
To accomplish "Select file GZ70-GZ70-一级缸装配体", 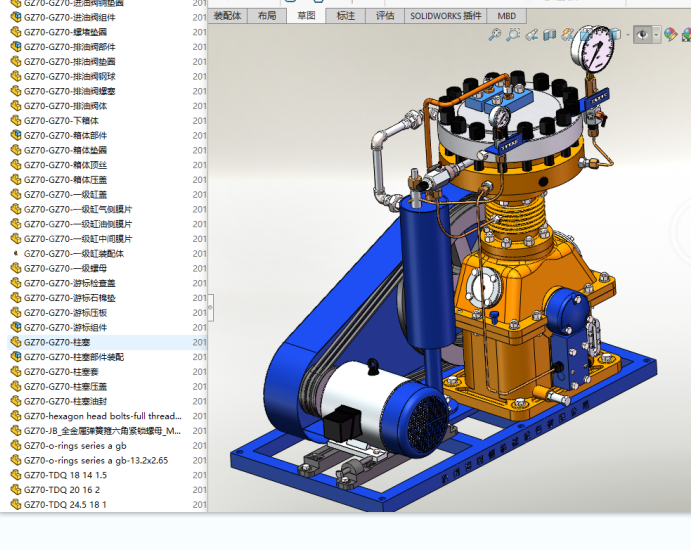I will click(74, 253).
